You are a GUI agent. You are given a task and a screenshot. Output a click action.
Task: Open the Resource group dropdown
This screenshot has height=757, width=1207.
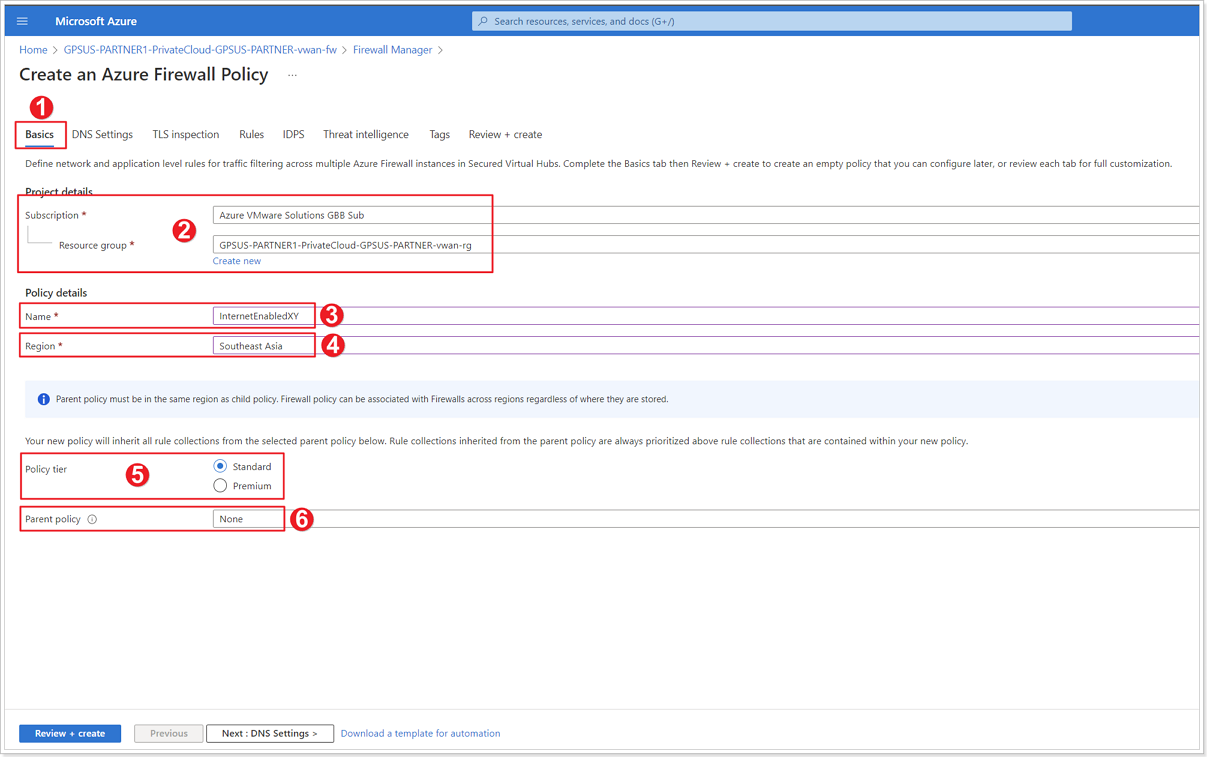[706, 245]
